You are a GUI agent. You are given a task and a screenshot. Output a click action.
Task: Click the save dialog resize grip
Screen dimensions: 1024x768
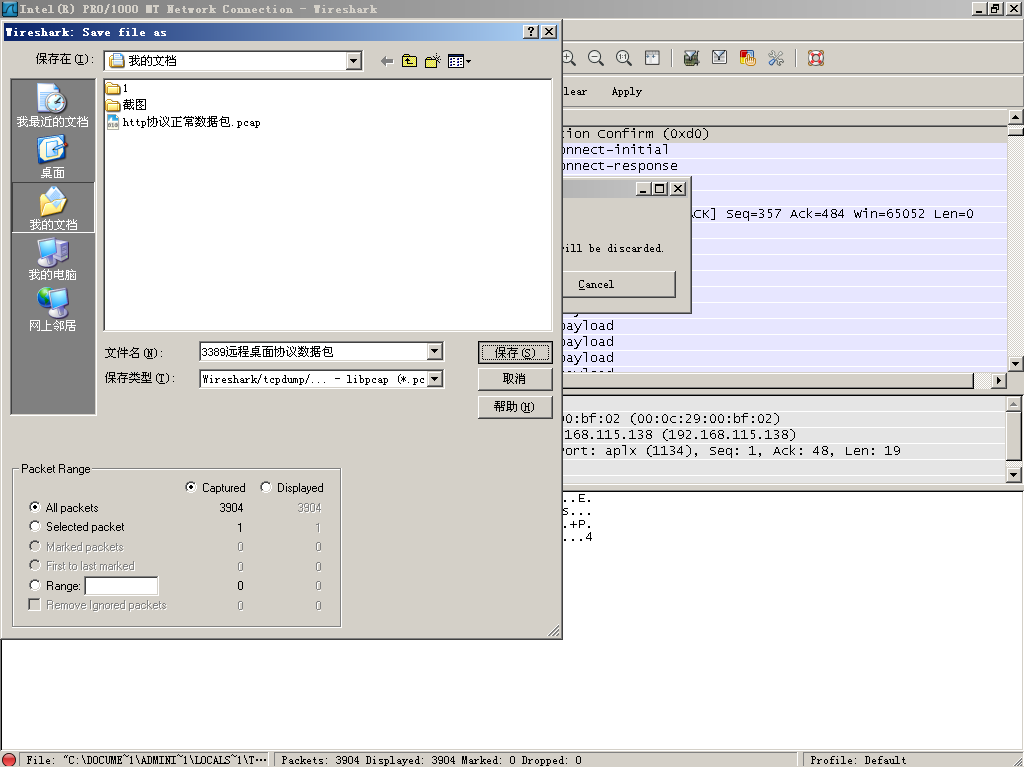(554, 630)
